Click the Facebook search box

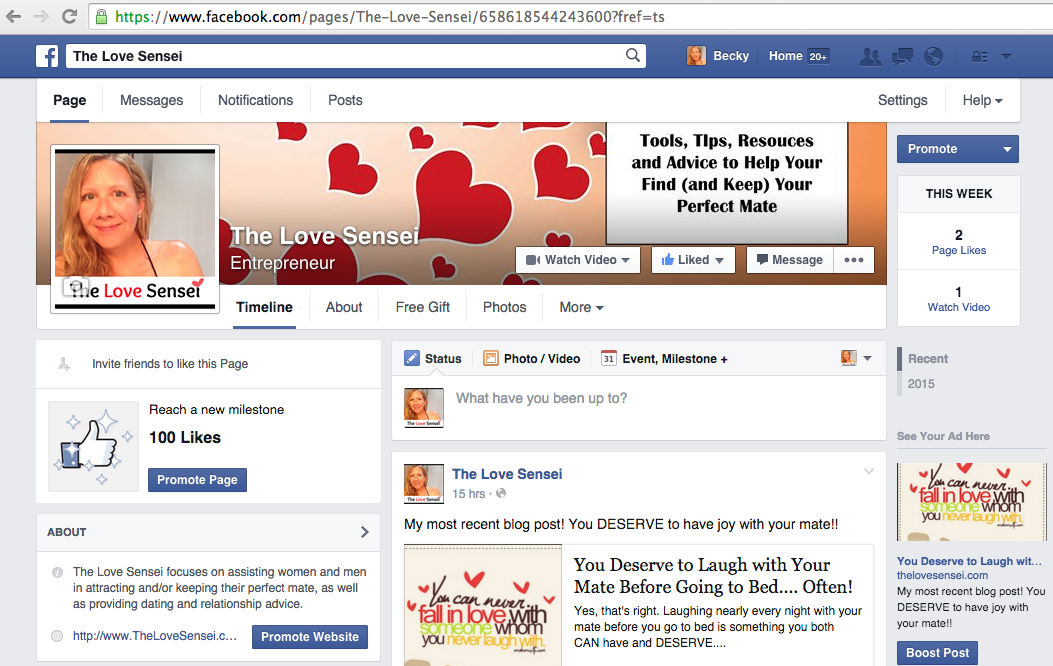point(356,56)
